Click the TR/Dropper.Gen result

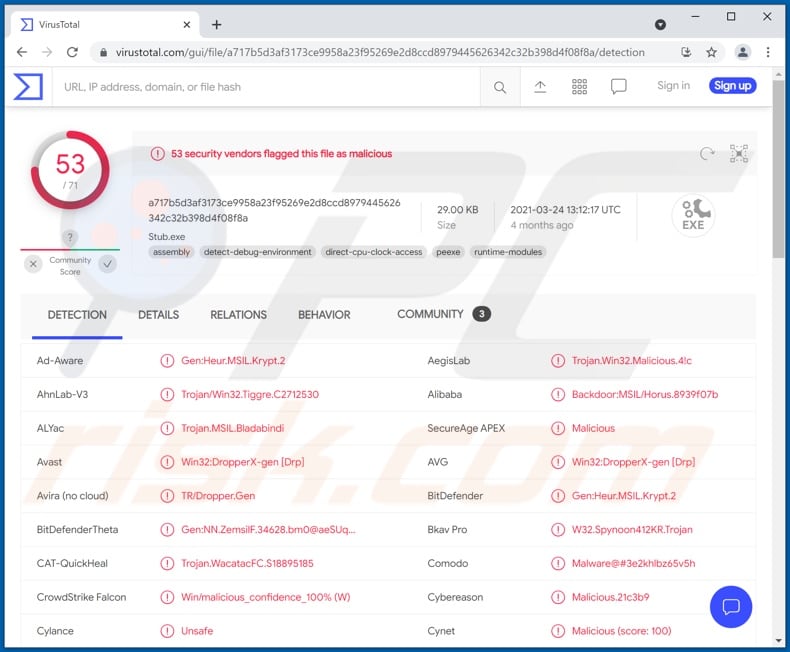(x=218, y=496)
